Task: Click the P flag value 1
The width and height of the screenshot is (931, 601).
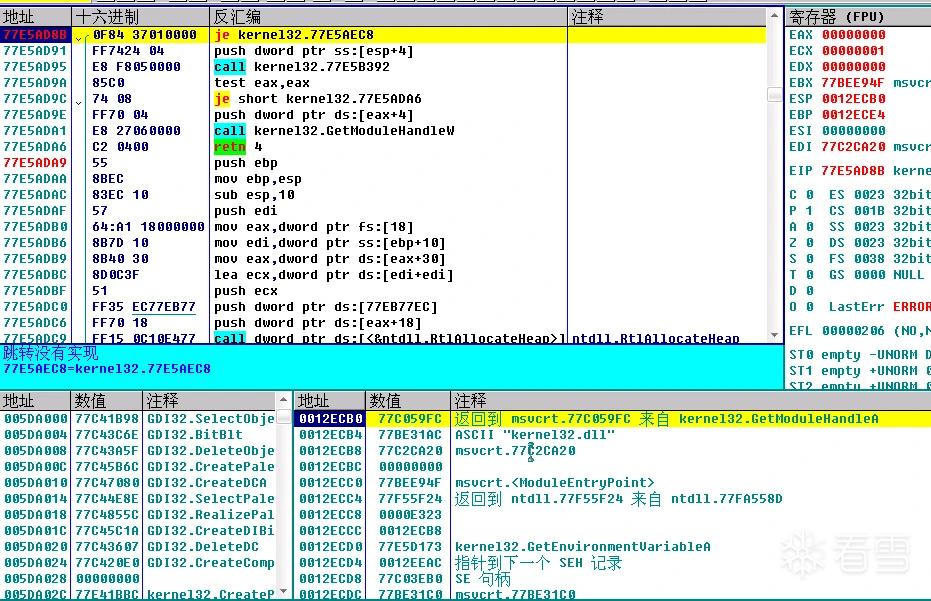Action: [809, 211]
